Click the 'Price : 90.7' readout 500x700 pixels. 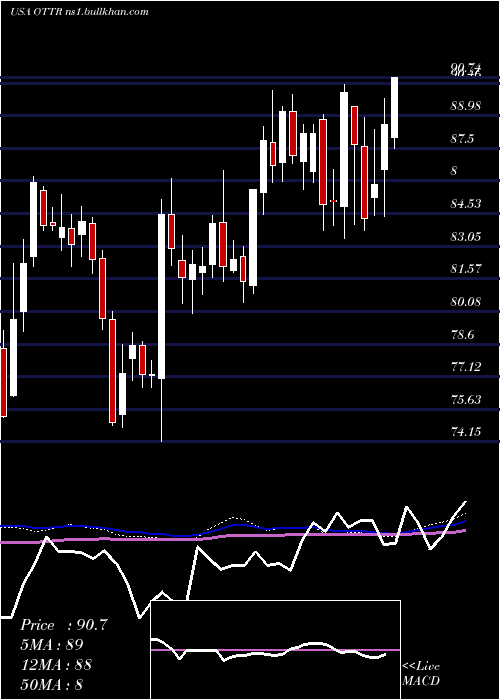tap(64, 625)
